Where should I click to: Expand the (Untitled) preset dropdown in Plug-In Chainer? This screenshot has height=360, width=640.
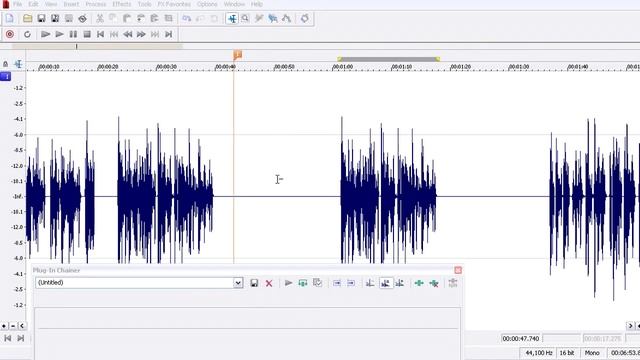coord(238,283)
